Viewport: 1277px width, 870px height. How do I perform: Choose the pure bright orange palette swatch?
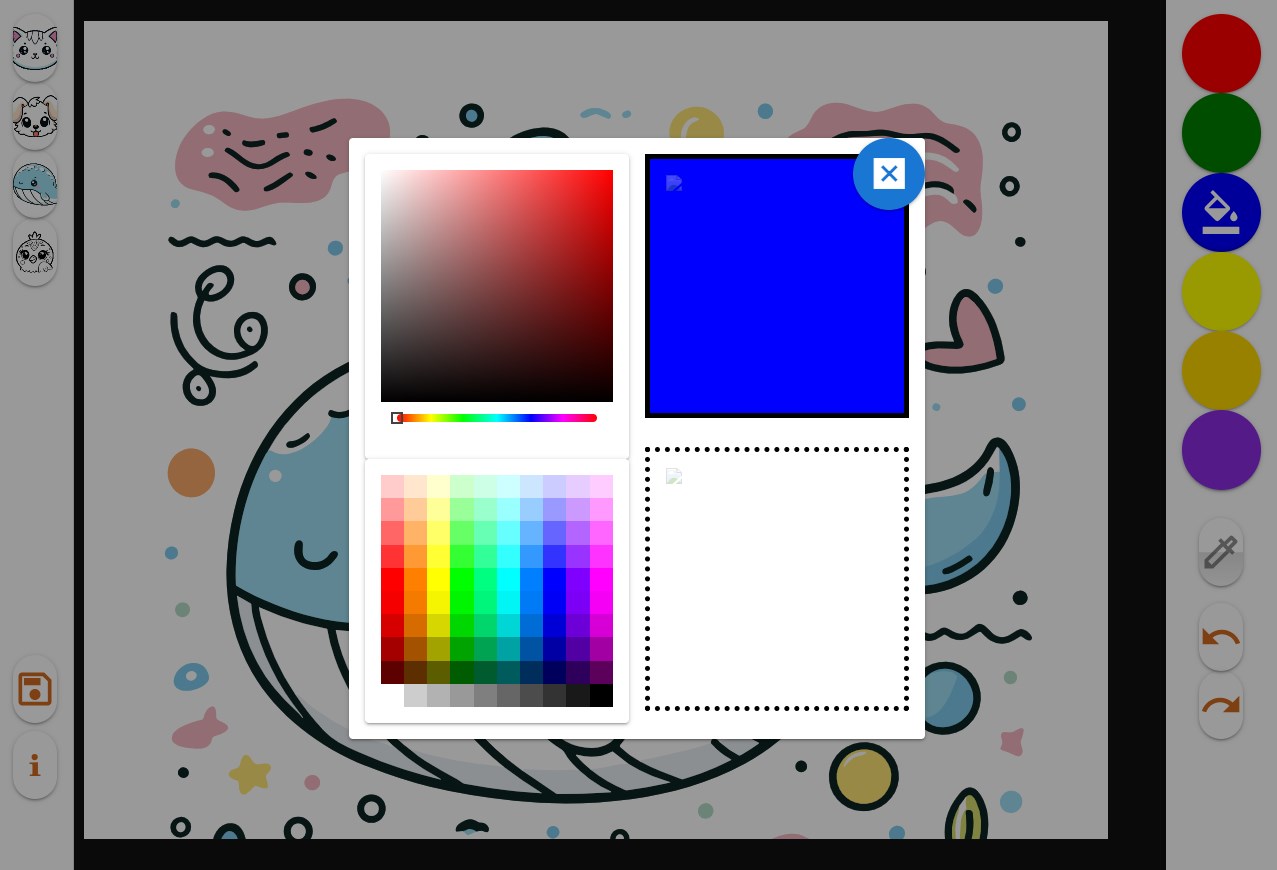pos(415,580)
